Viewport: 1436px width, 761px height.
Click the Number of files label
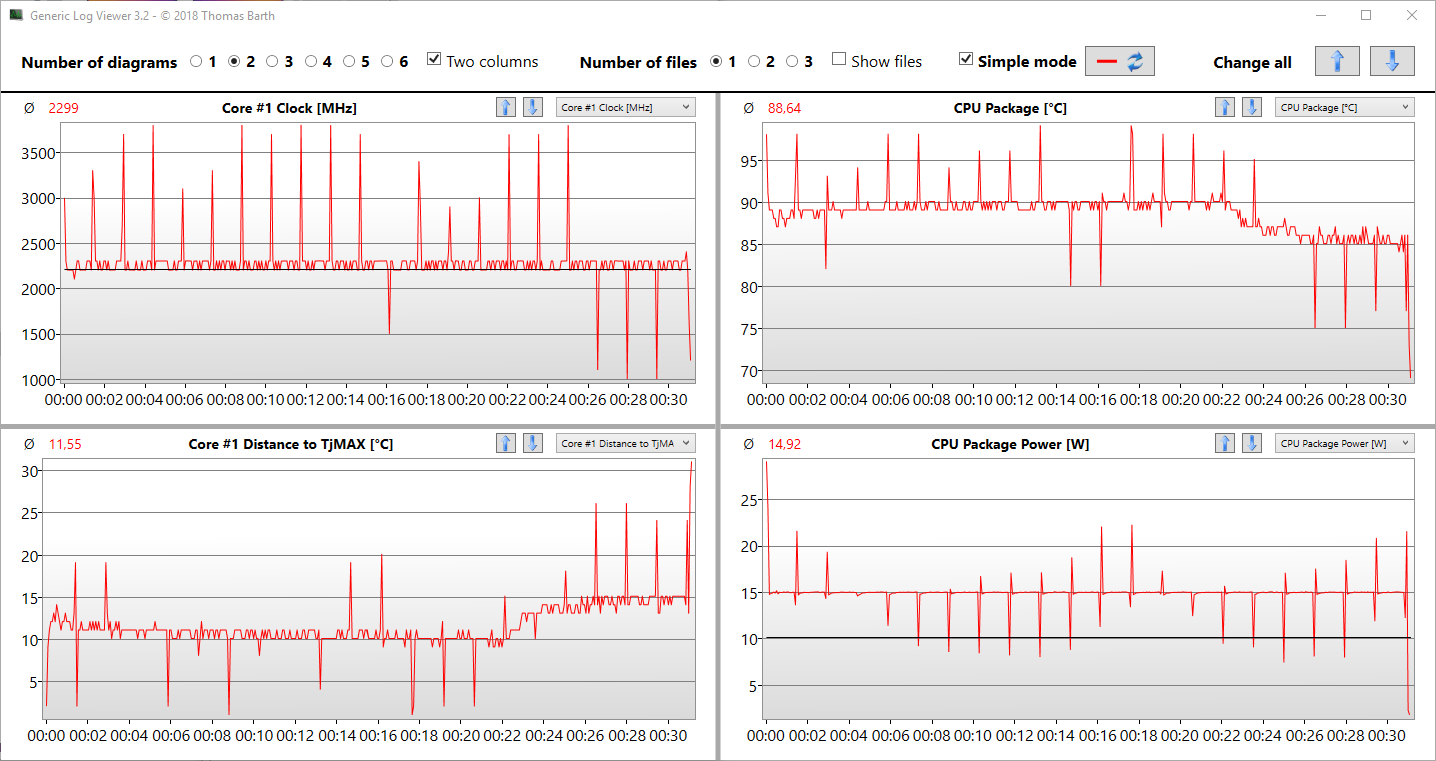point(638,62)
